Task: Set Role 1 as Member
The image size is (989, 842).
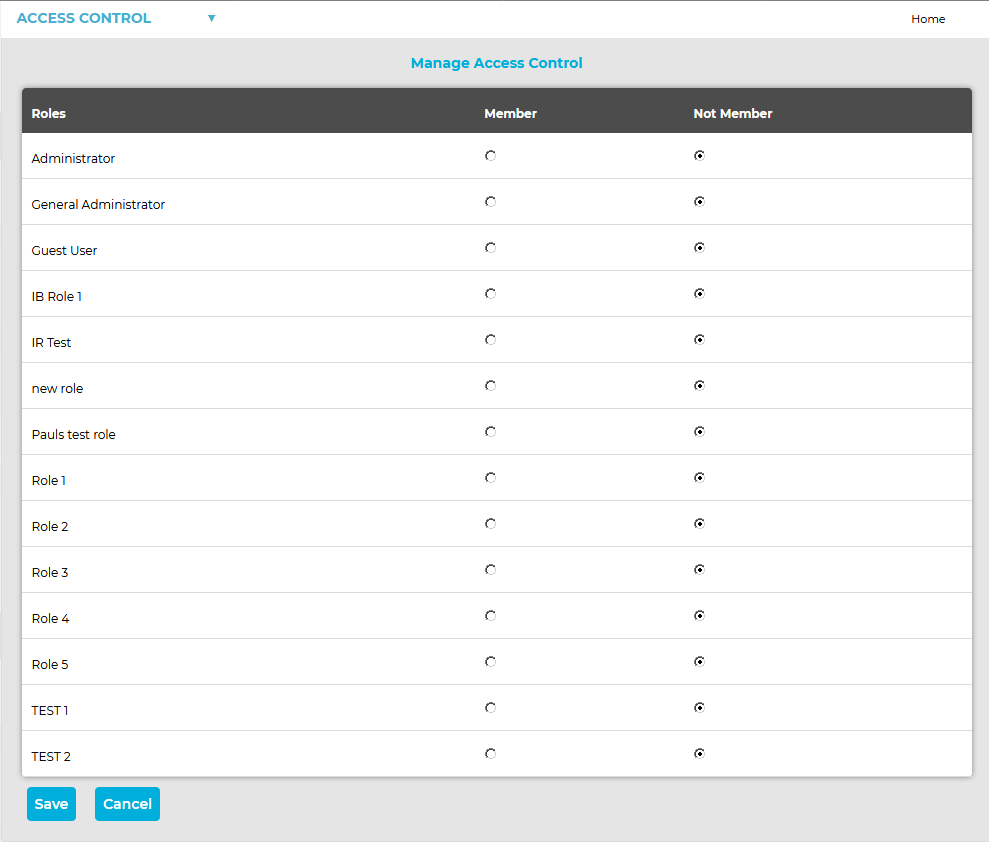Action: 491,478
